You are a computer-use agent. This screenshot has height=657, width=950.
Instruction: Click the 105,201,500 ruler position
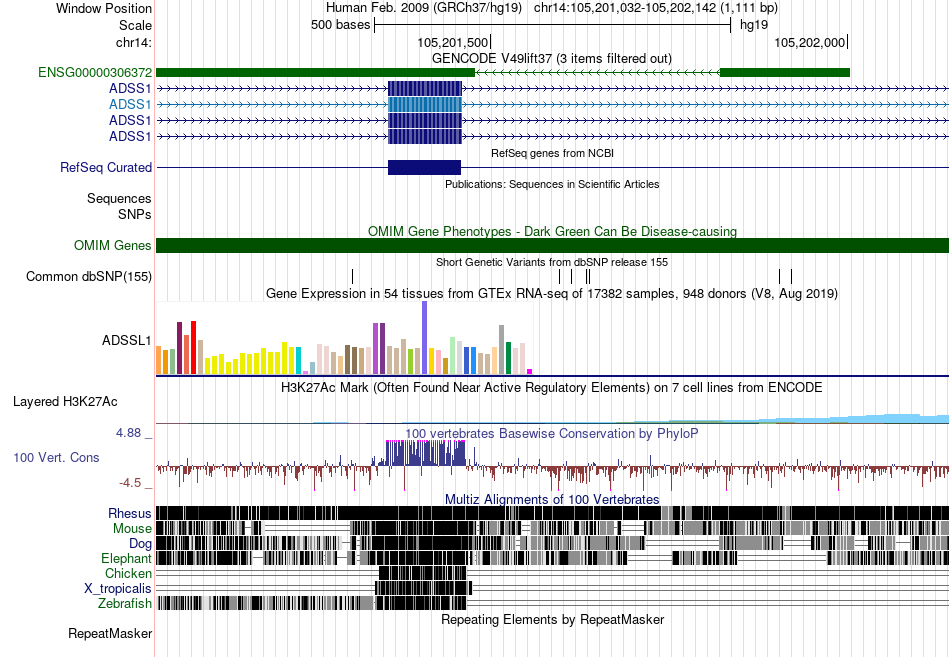pos(453,42)
